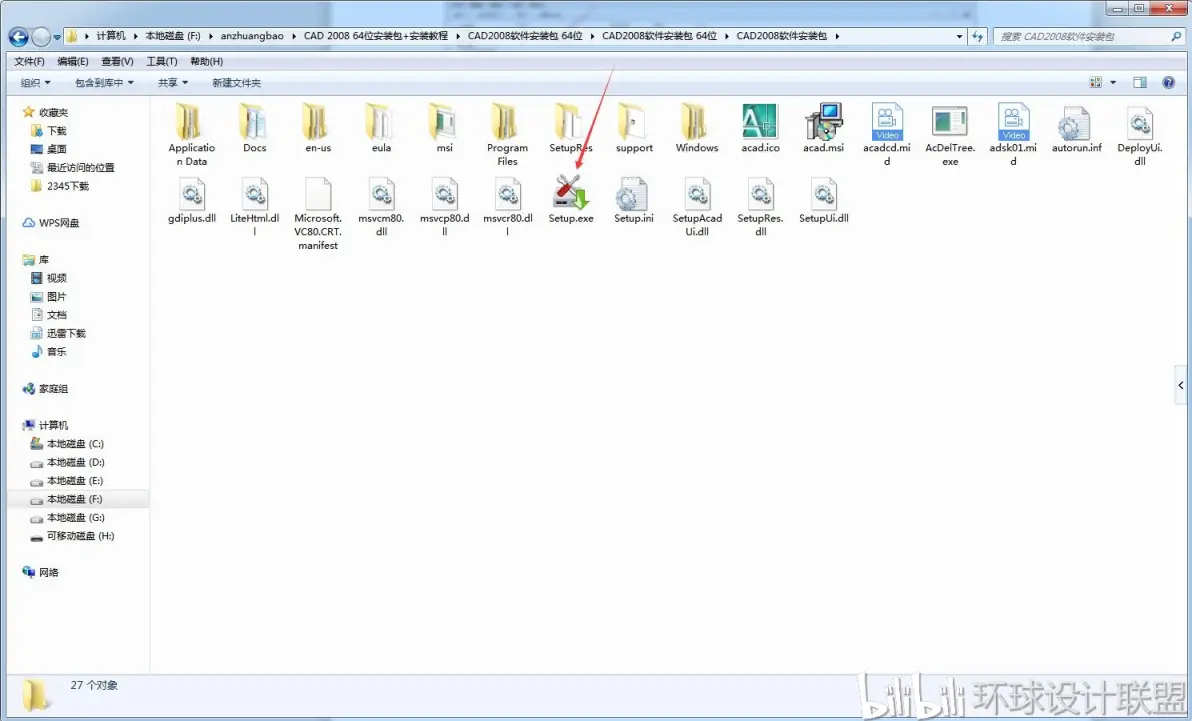
Task: Select the autorun.inf file
Action: tap(1076, 122)
